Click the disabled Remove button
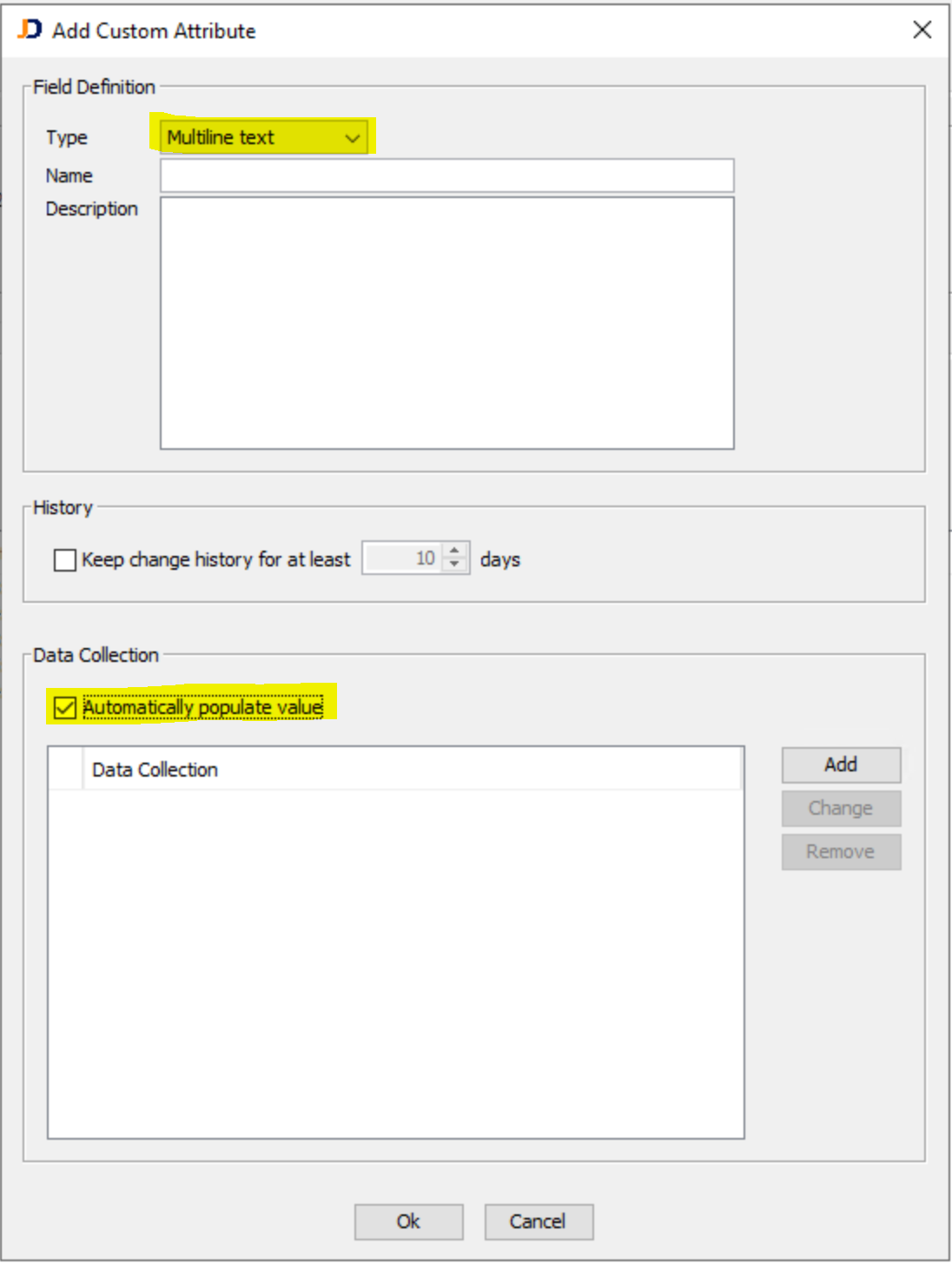 tap(839, 850)
